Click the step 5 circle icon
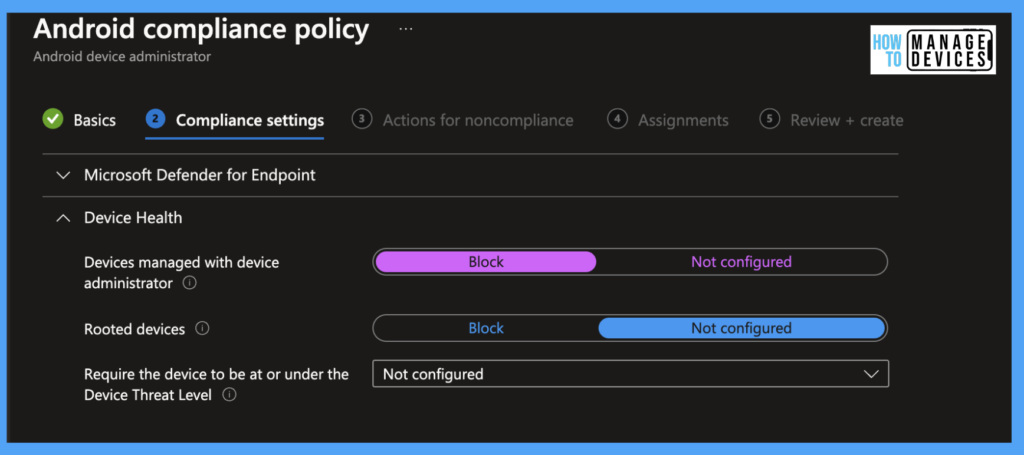Screen dimensions: 1024x455 [x=770, y=119]
